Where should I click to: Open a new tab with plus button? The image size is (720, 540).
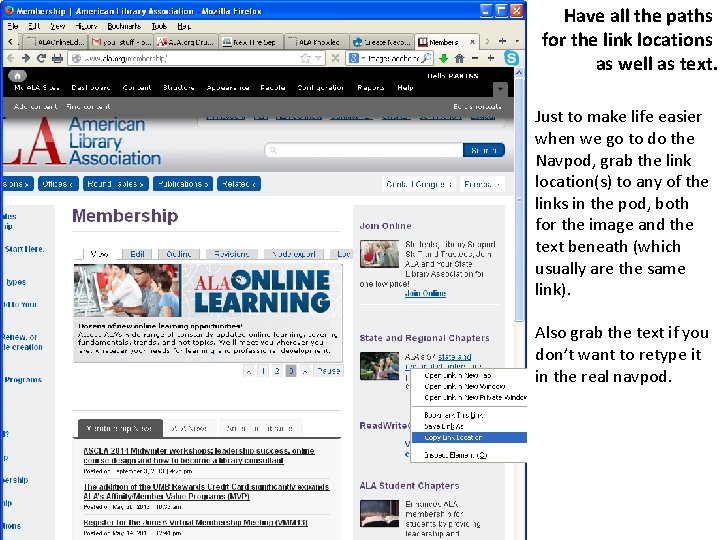point(502,41)
